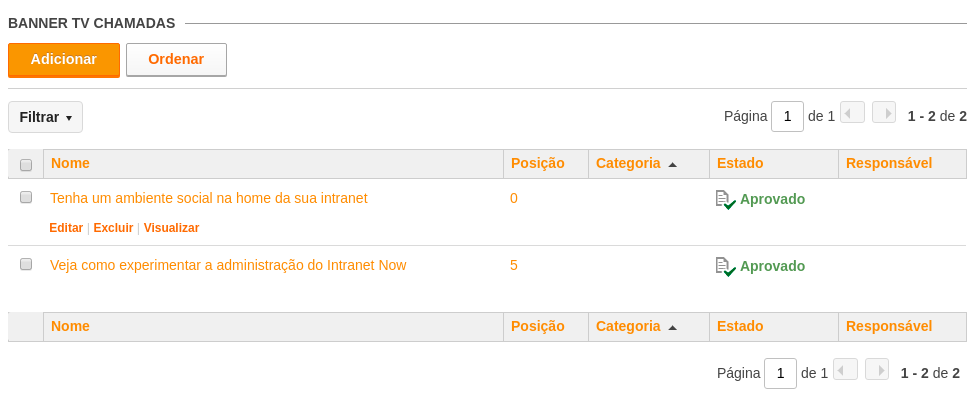The width and height of the screenshot is (975, 410).
Task: Click the Ordenar button
Action: [176, 60]
